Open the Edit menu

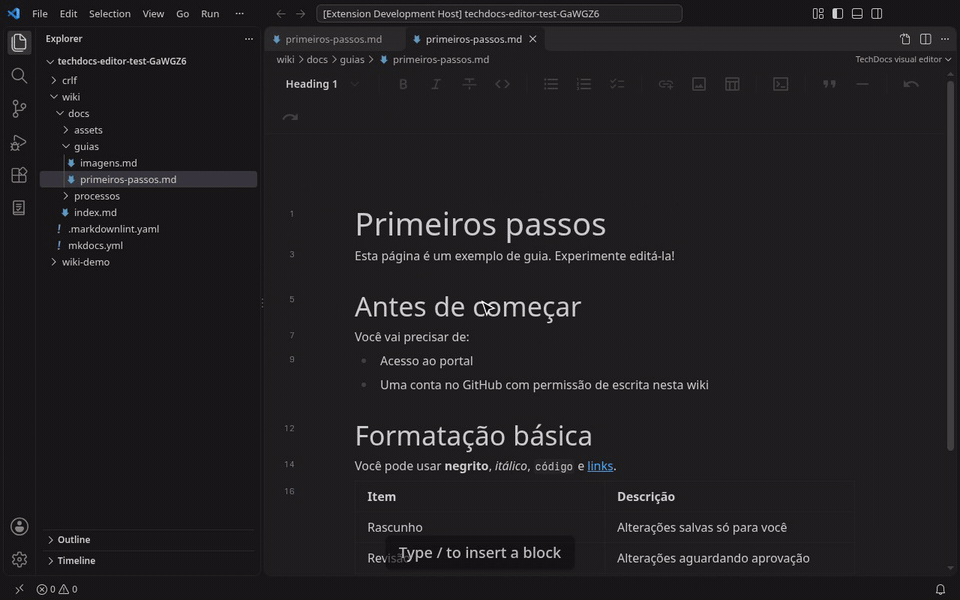click(69, 13)
